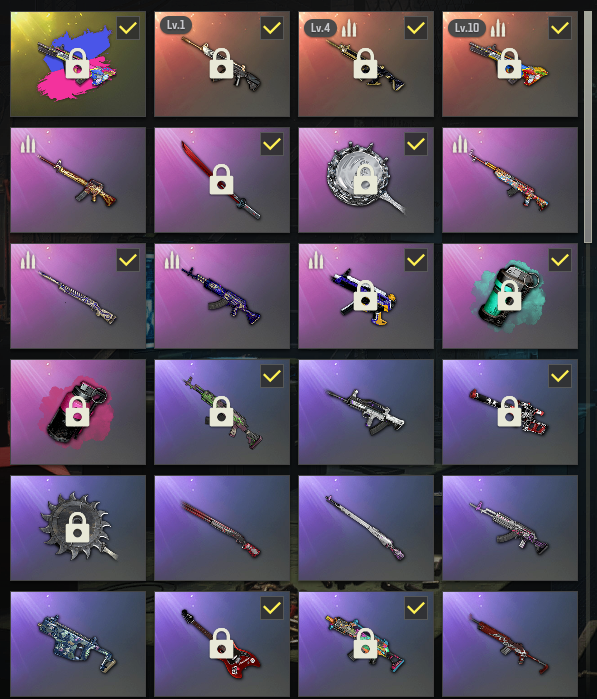Click bullet icon on the yellow-blue SMG tile
This screenshot has width=597, height=699.
point(316,260)
